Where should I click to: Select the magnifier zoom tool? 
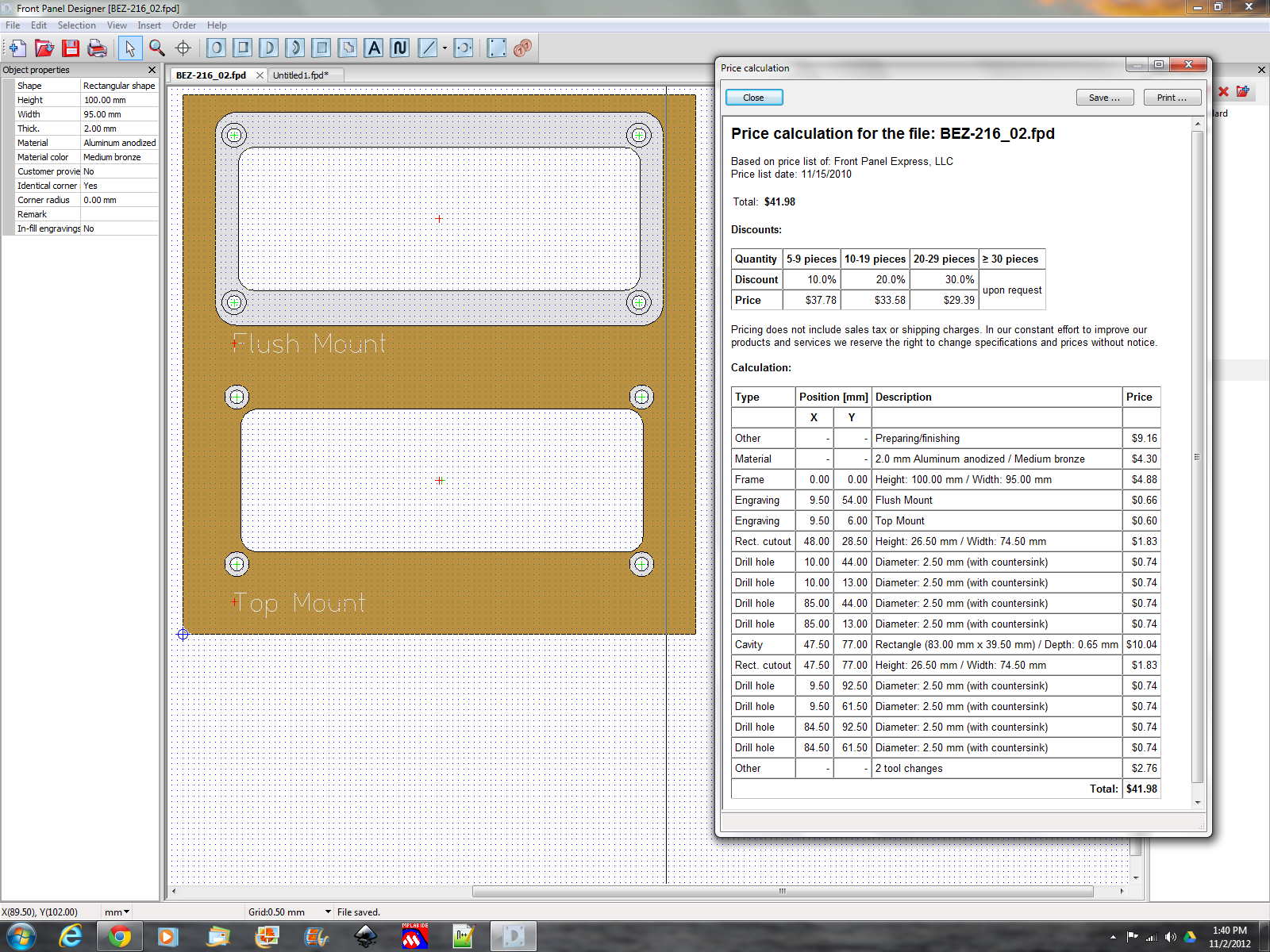click(x=156, y=48)
